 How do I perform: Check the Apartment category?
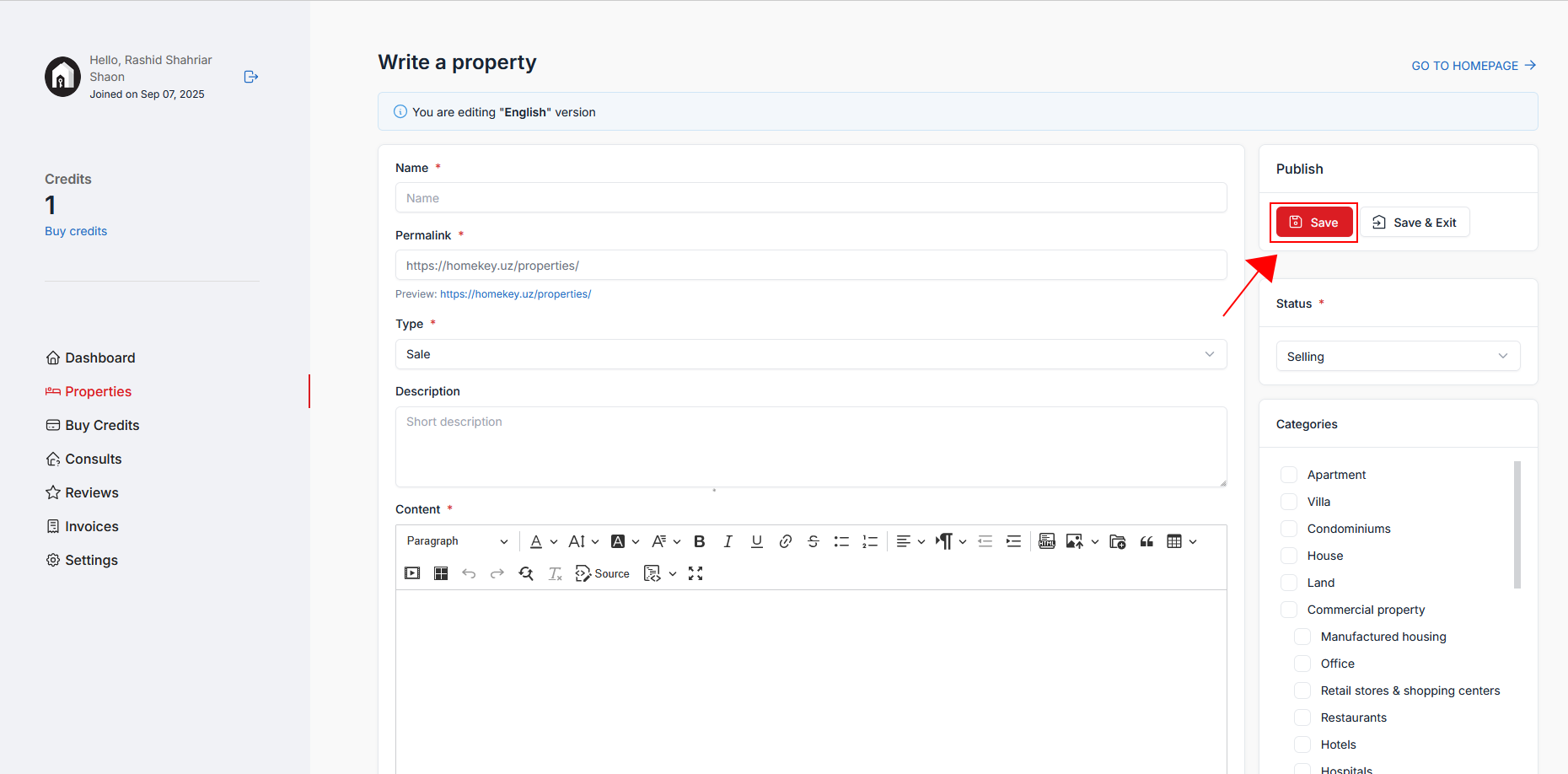tap(1289, 475)
